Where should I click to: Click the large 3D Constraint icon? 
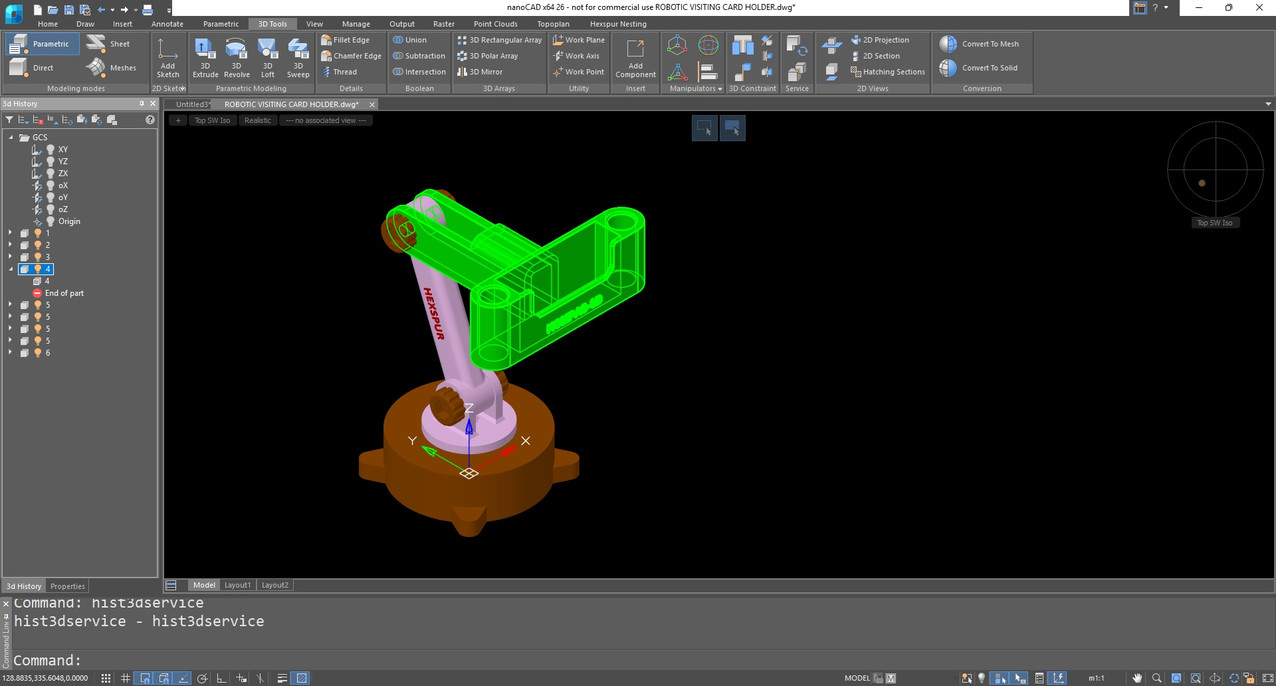[x=743, y=45]
